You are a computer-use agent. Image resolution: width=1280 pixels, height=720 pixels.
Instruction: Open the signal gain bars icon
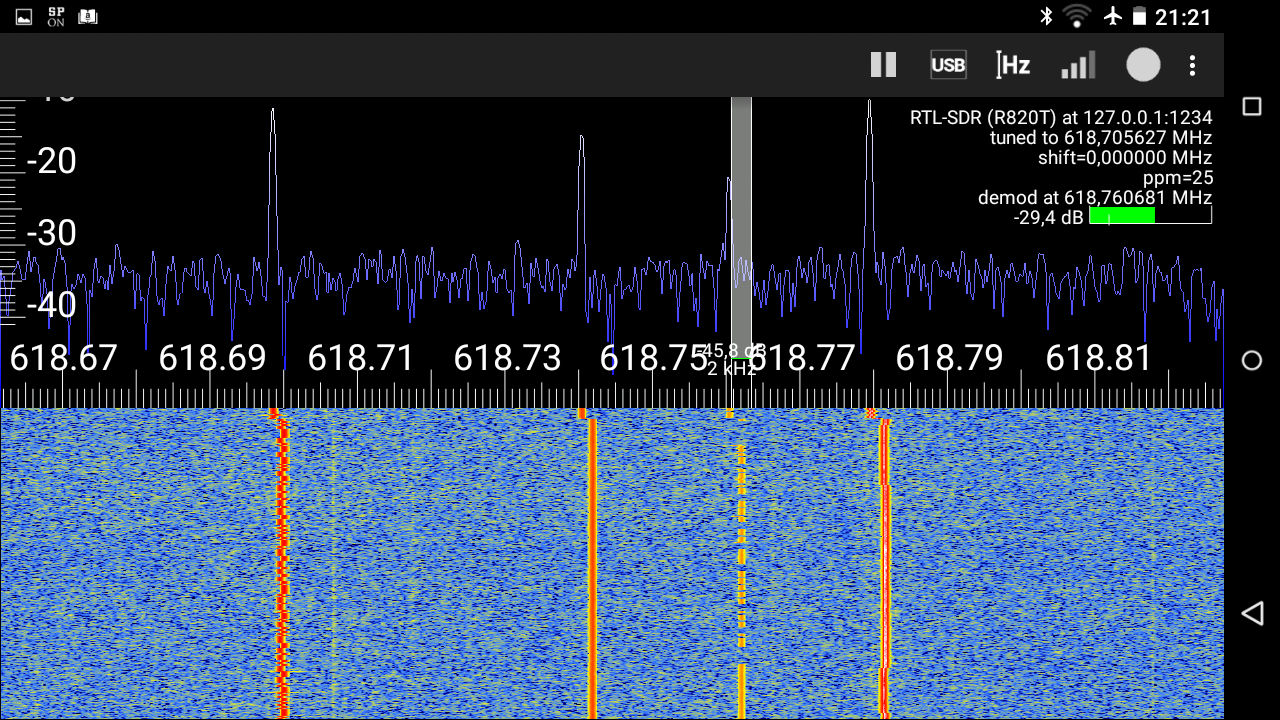[1078, 65]
